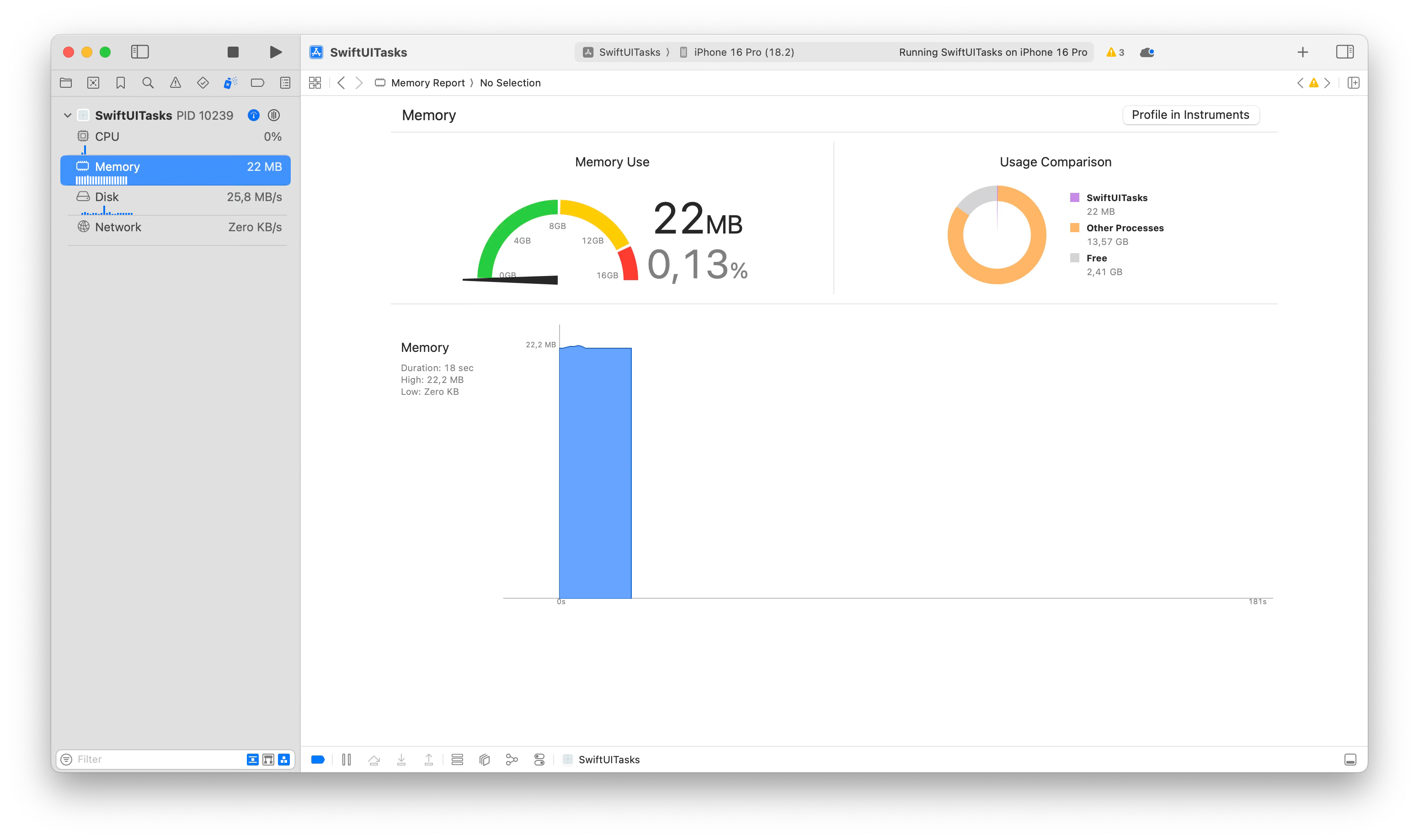Image resolution: width=1419 pixels, height=840 pixels.
Task: Select the Disk gauge row
Action: click(x=176, y=197)
